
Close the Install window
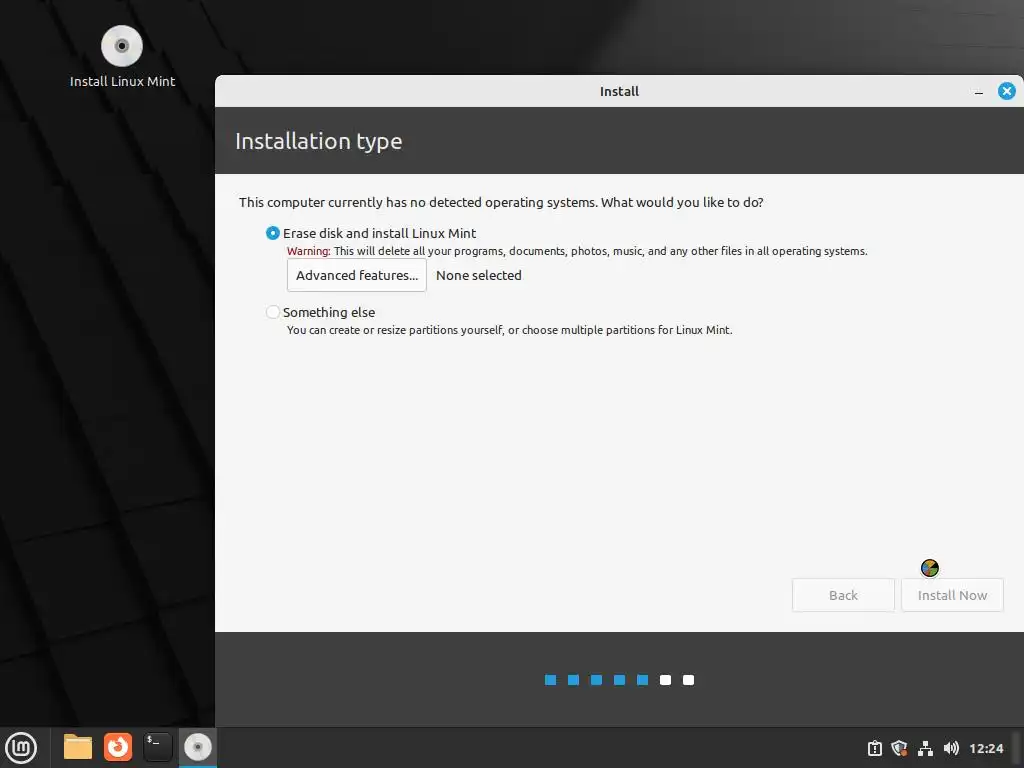[1006, 91]
